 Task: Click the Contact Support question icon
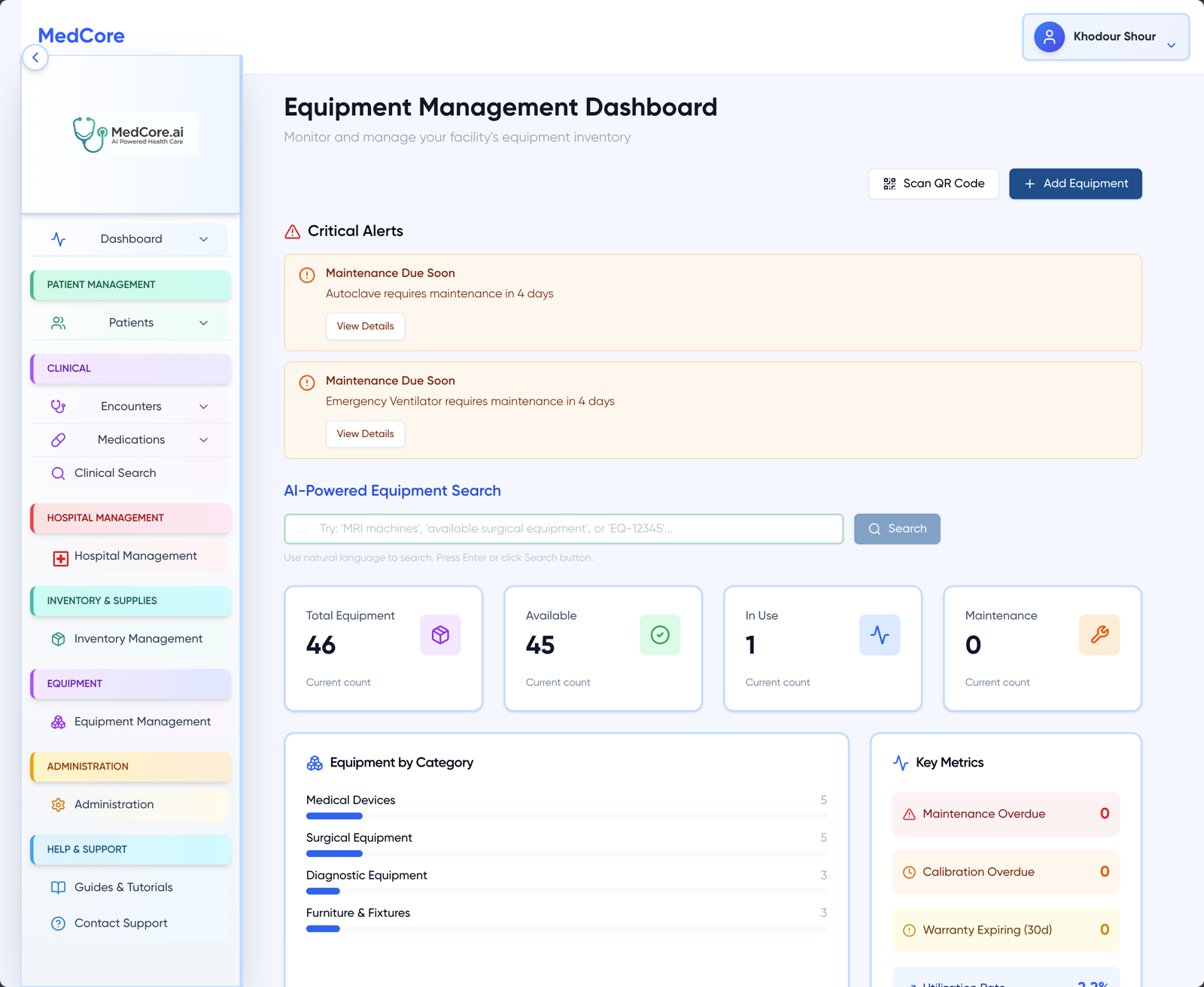[59, 923]
